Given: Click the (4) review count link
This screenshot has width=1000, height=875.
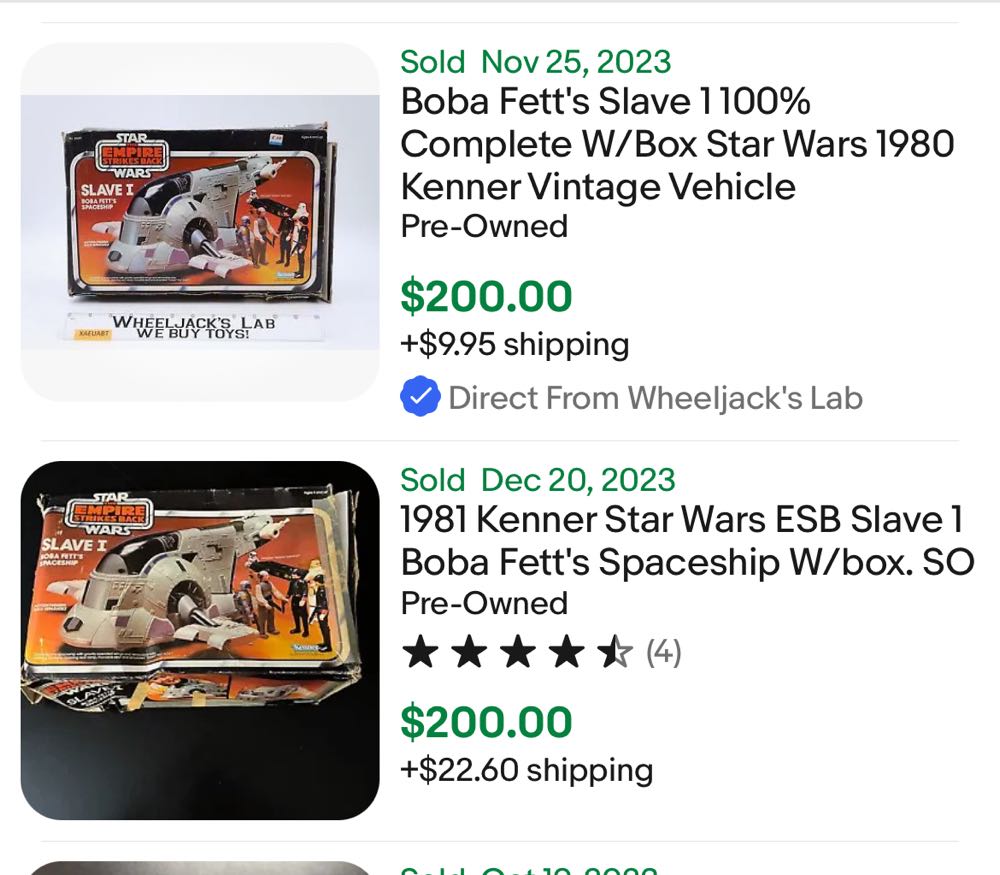Looking at the screenshot, I should click(662, 651).
